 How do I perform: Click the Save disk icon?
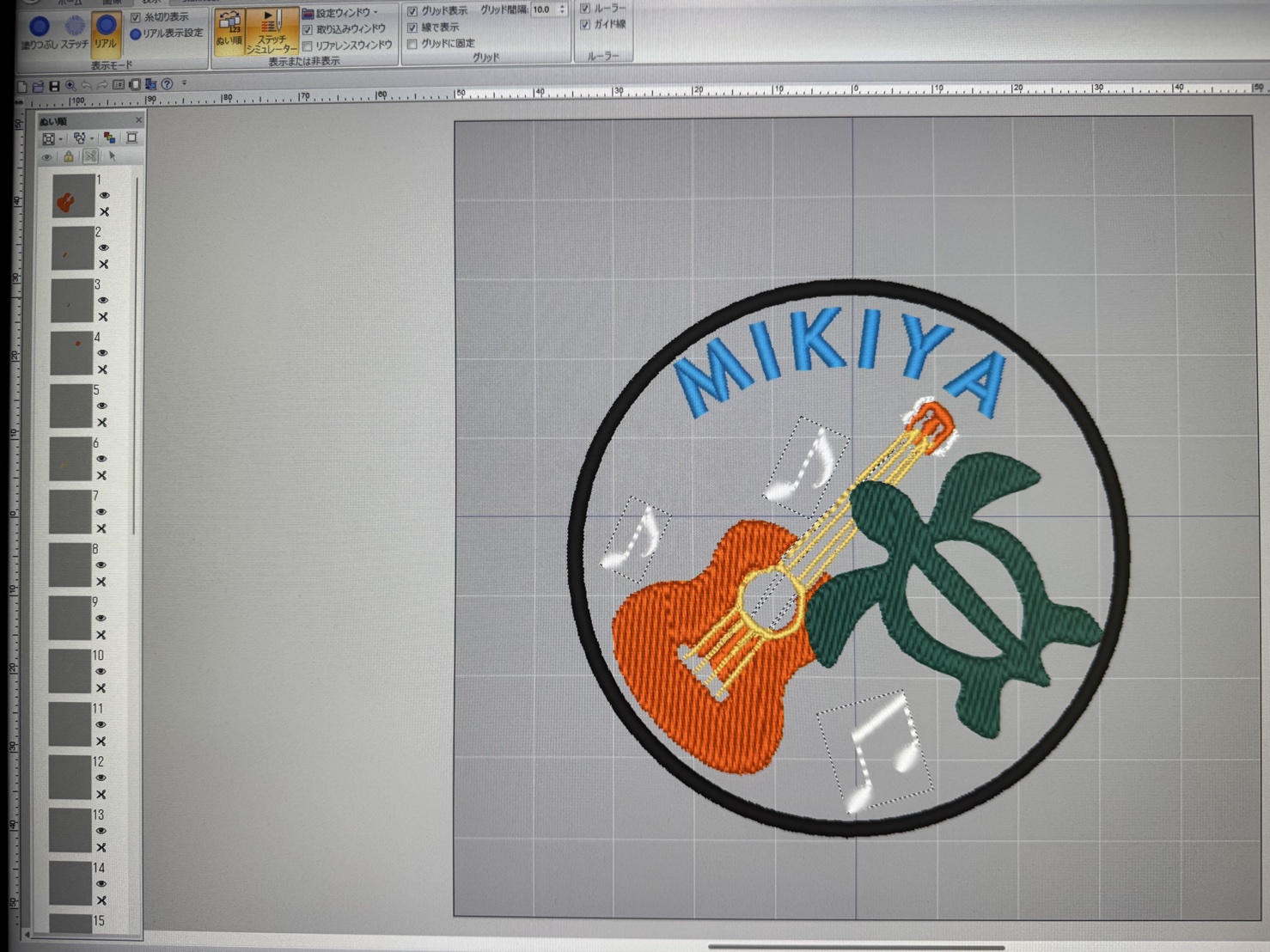pyautogui.click(x=54, y=86)
